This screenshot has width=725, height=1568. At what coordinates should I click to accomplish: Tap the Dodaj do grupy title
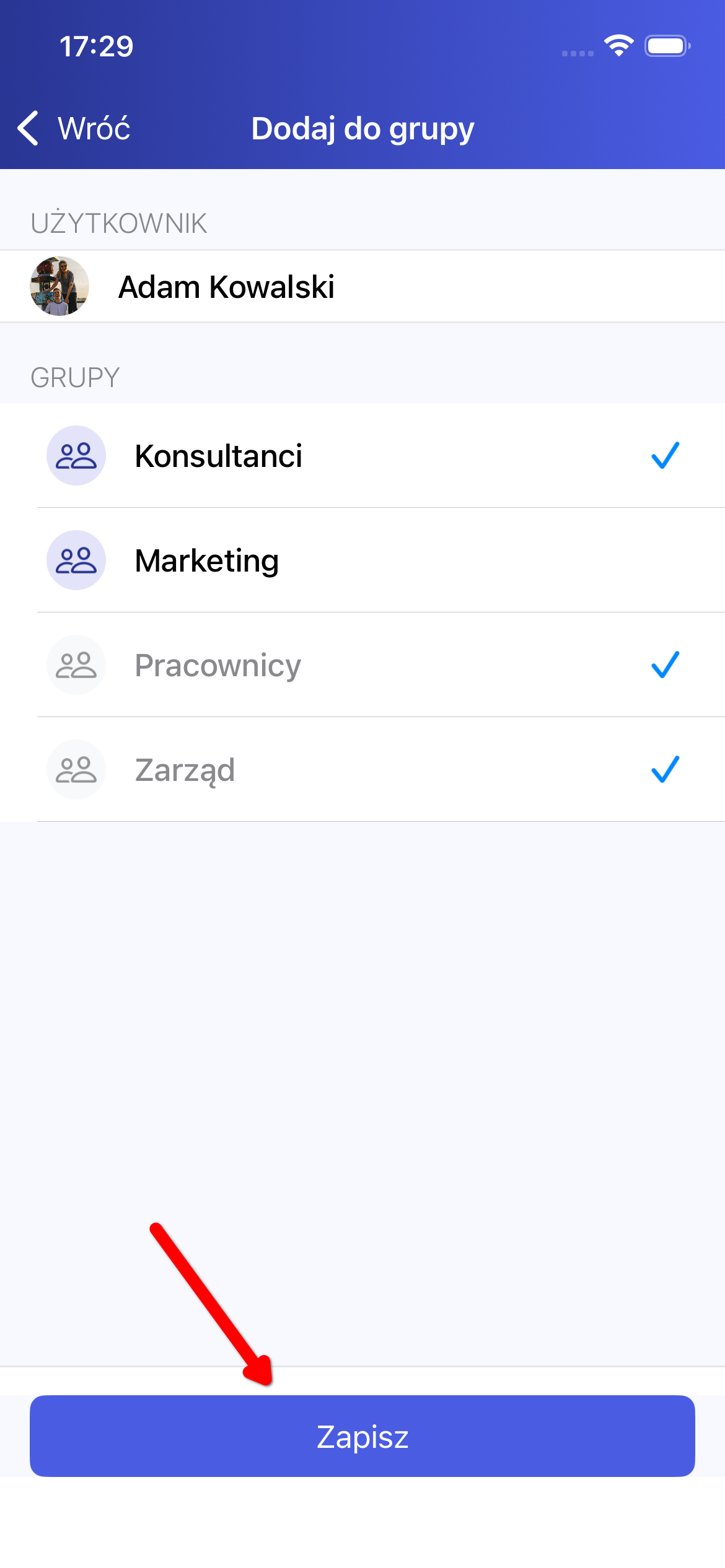(362, 129)
